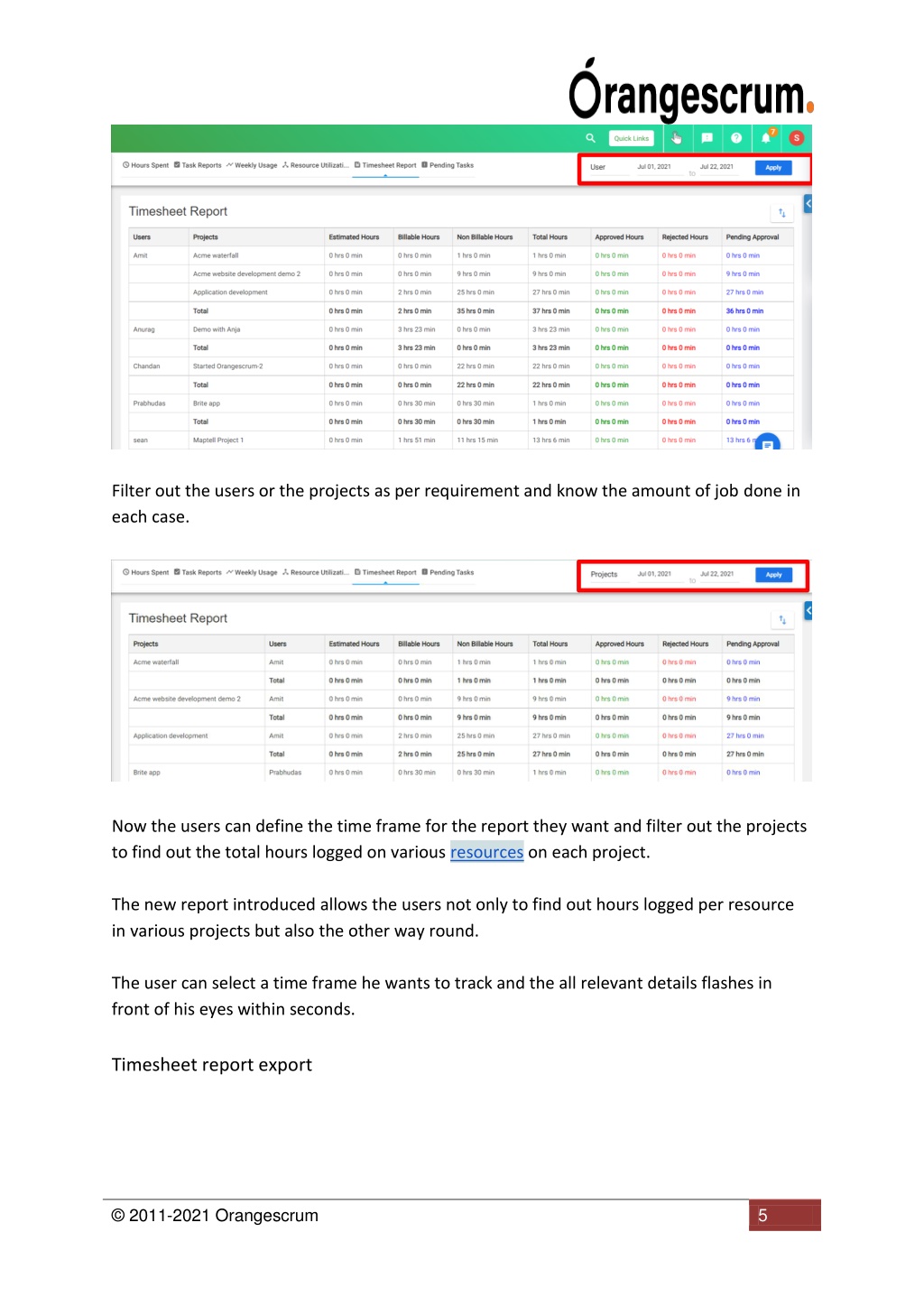Open the blue floating chat bubble
Viewport: 924px width, 1306px height.
click(767, 442)
